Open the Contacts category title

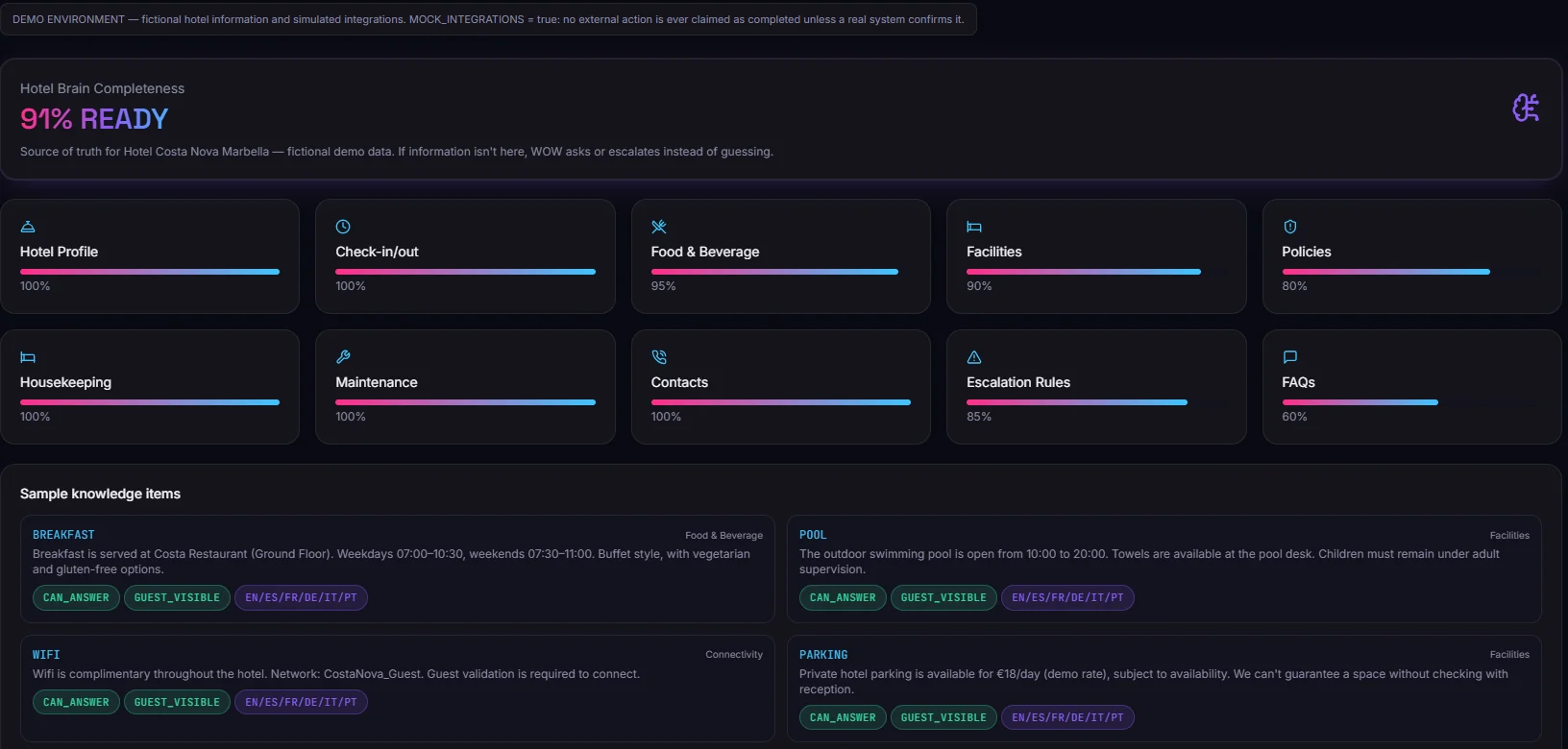tap(679, 382)
